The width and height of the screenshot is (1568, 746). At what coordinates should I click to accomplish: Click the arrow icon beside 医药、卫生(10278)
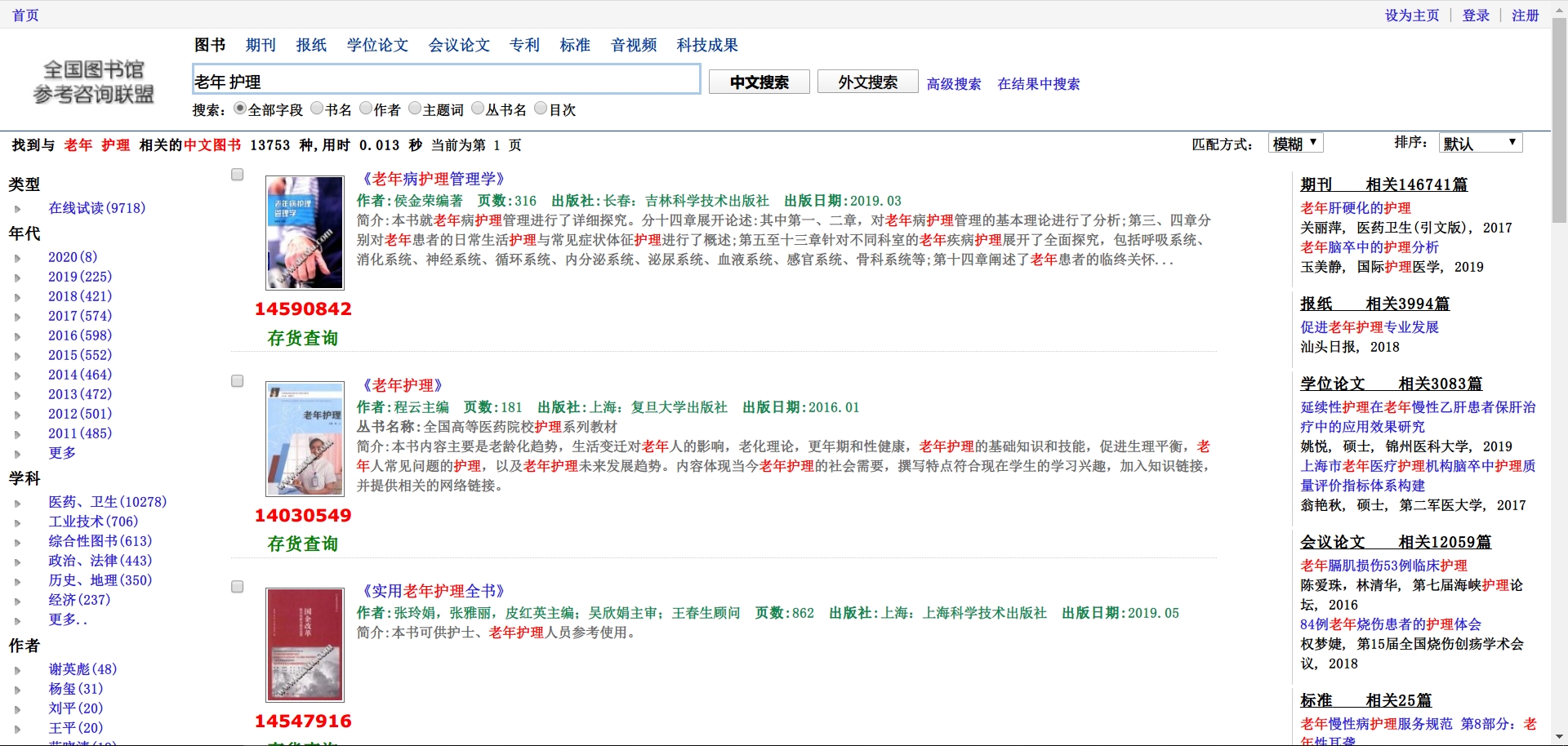[17, 503]
